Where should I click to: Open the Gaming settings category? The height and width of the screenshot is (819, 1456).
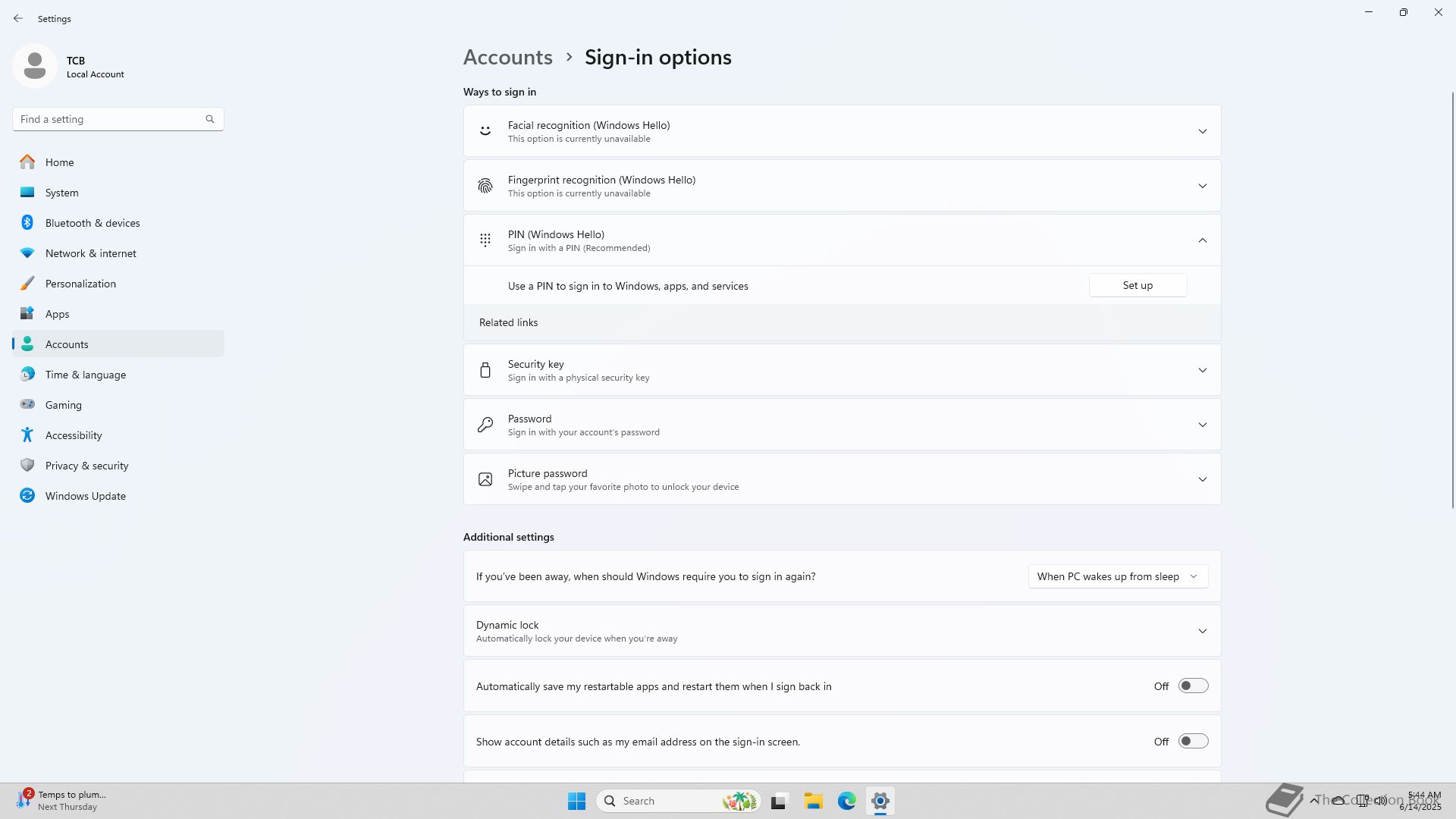[63, 405]
